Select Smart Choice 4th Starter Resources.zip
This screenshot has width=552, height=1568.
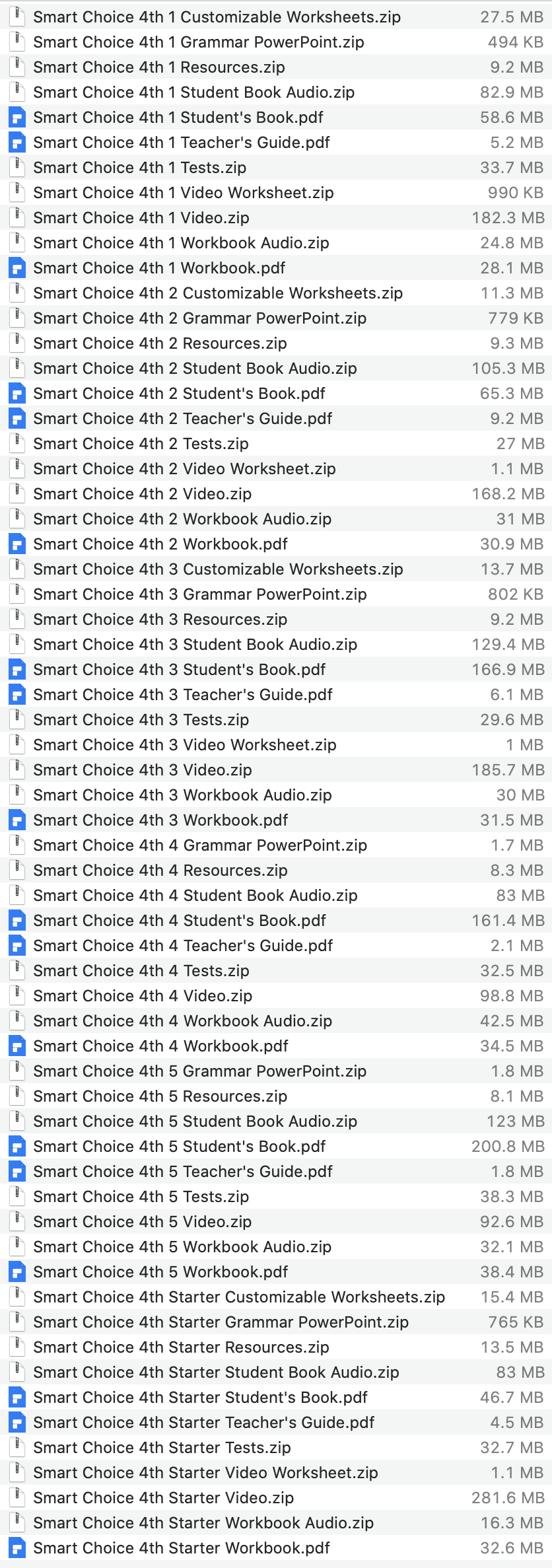click(x=182, y=1347)
